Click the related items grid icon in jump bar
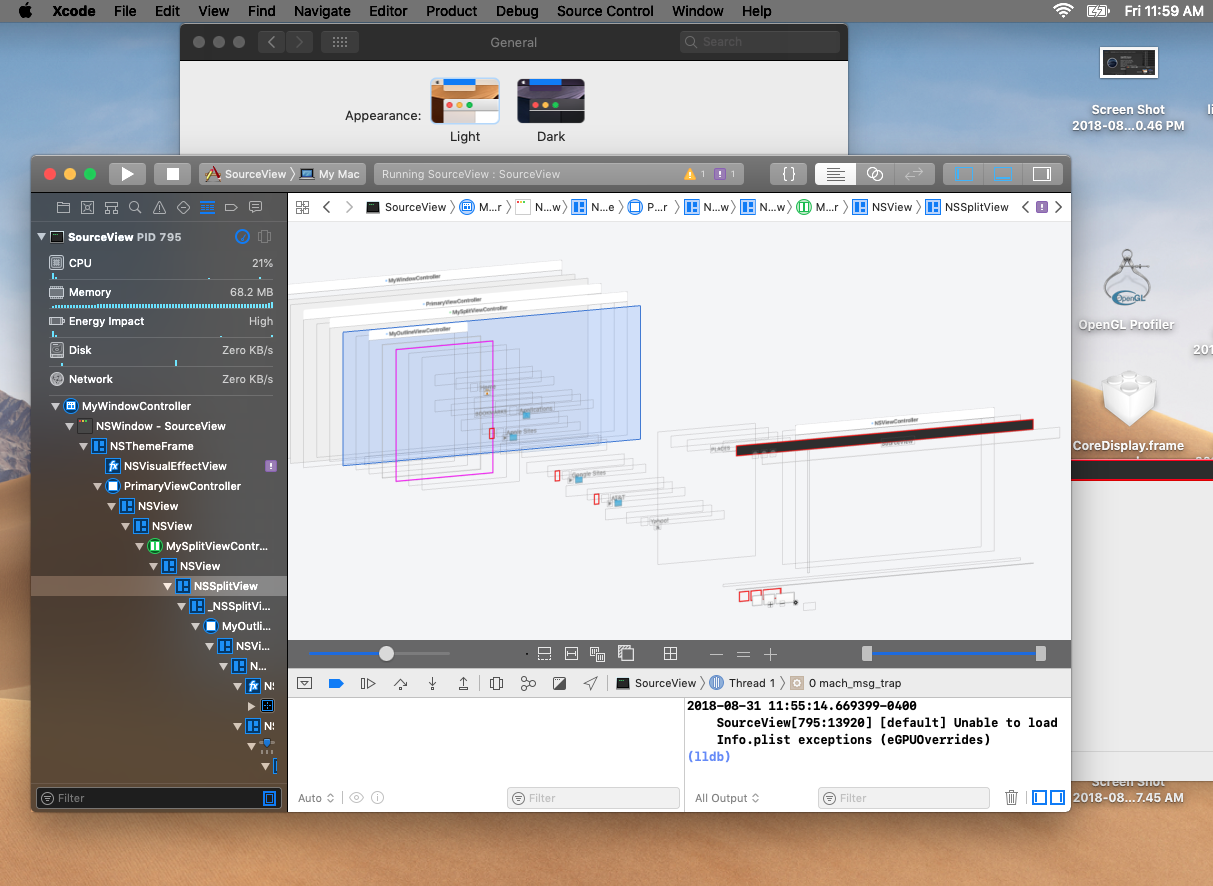Image resolution: width=1213 pixels, height=886 pixels. point(301,207)
